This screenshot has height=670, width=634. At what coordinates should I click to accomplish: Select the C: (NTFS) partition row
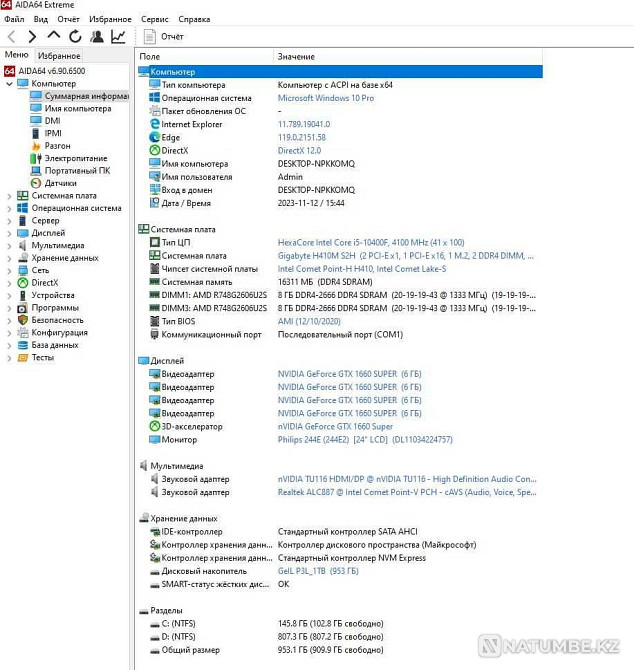coord(340,623)
